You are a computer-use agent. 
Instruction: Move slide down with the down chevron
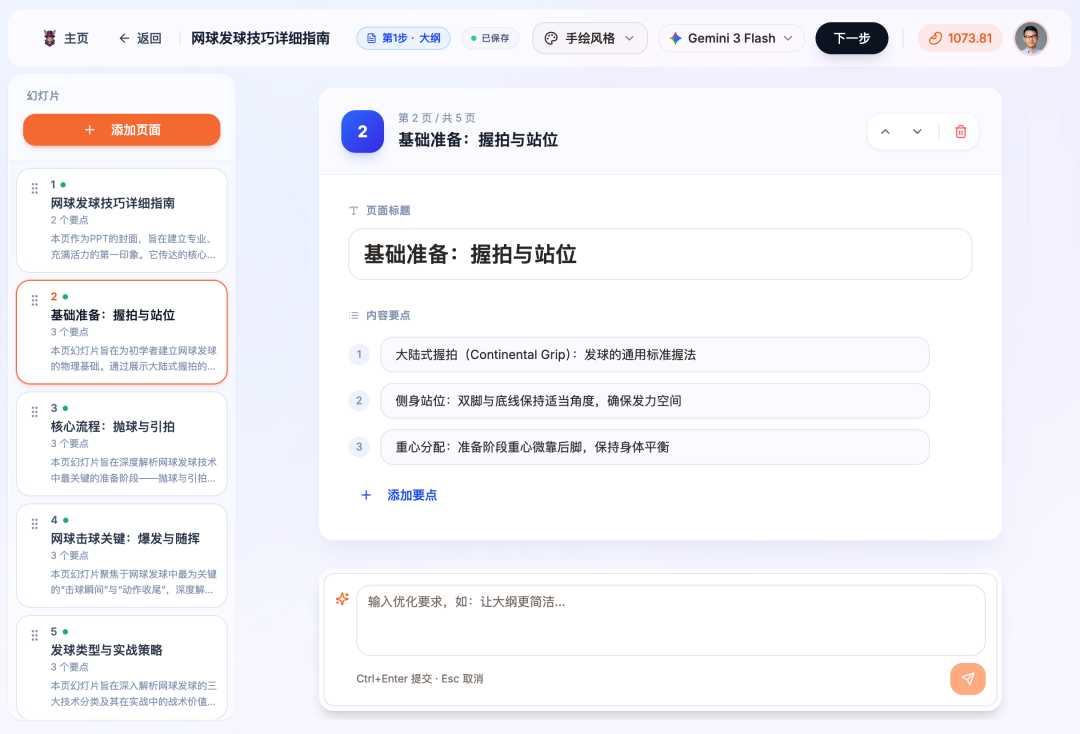[917, 132]
